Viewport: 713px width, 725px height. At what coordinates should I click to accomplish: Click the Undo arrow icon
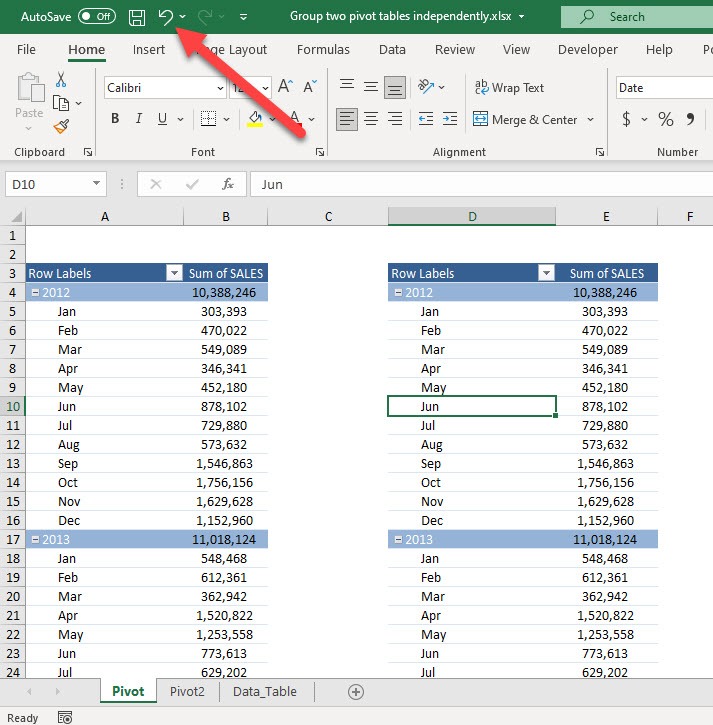(165, 17)
